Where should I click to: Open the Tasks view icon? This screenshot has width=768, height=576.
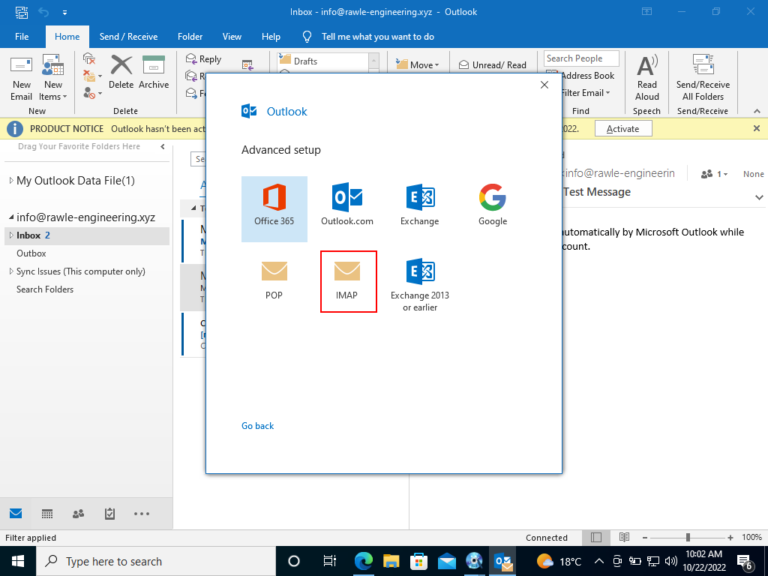[x=110, y=513]
